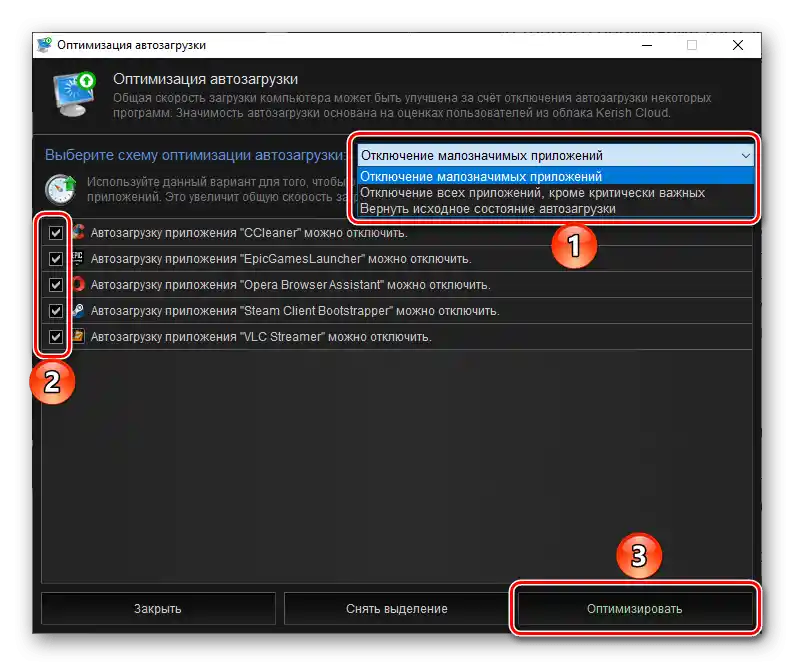
Task: Click the Opera browser icon
Action: (78, 284)
